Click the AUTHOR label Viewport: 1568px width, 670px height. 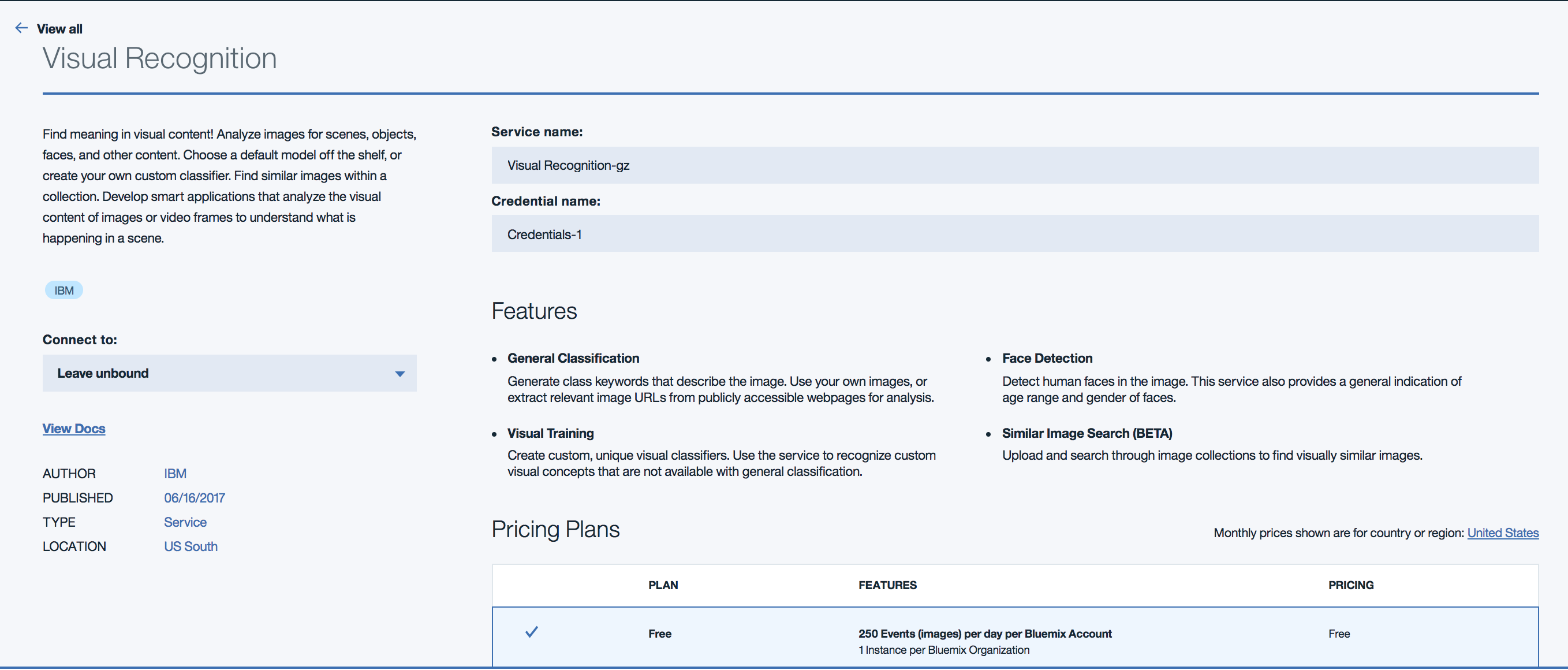coord(69,474)
